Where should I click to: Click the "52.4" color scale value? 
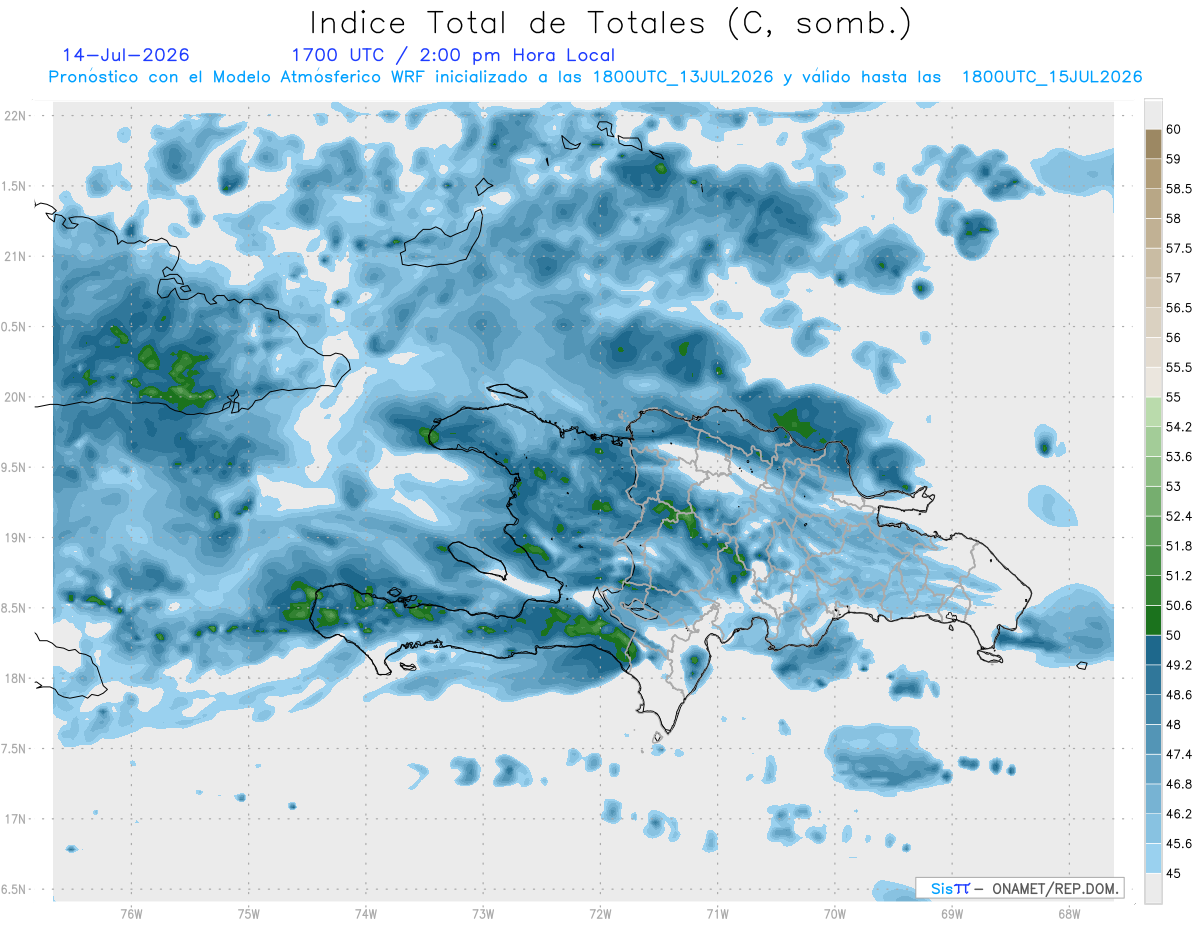coord(1180,516)
